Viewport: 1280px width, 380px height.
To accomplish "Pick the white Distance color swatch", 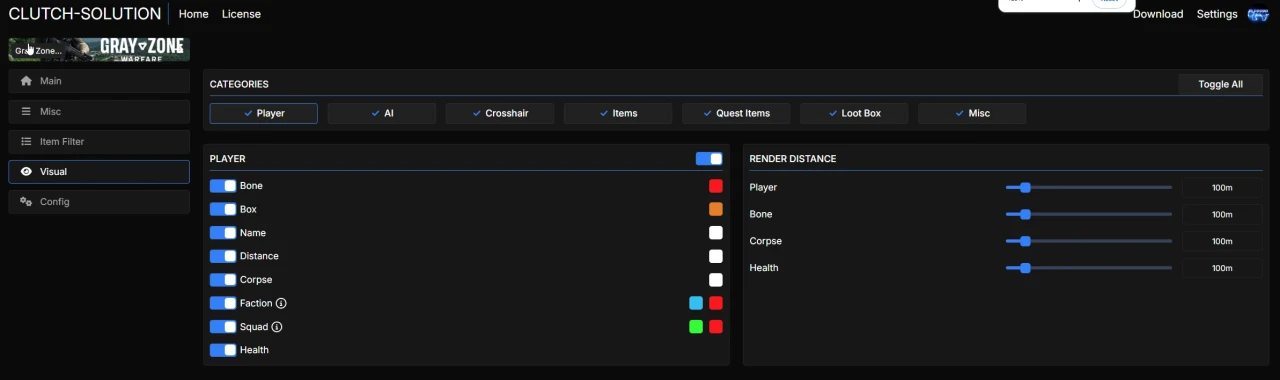I will pos(716,256).
